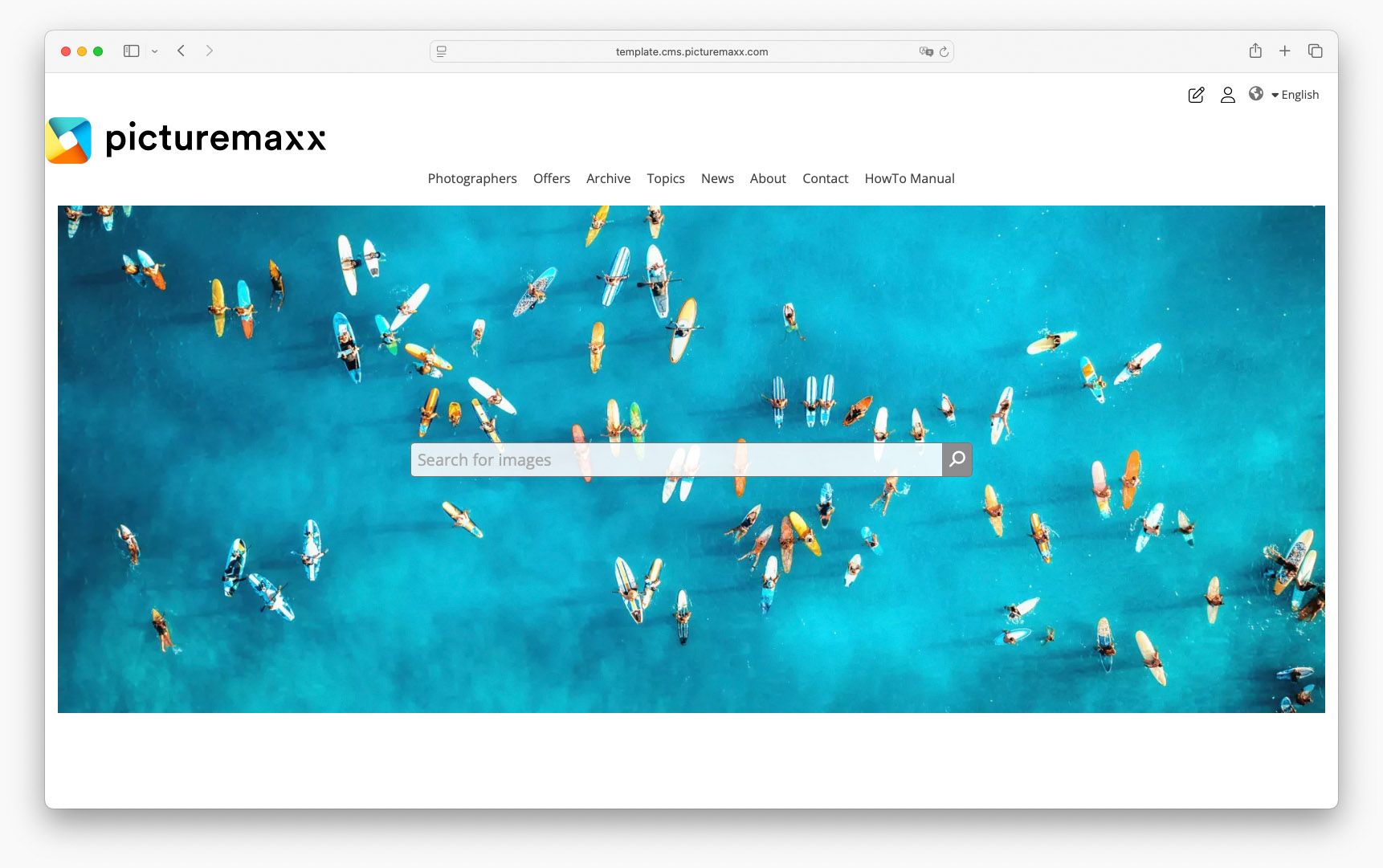Click the translate icon in the address bar
1383x868 pixels.
click(x=925, y=51)
